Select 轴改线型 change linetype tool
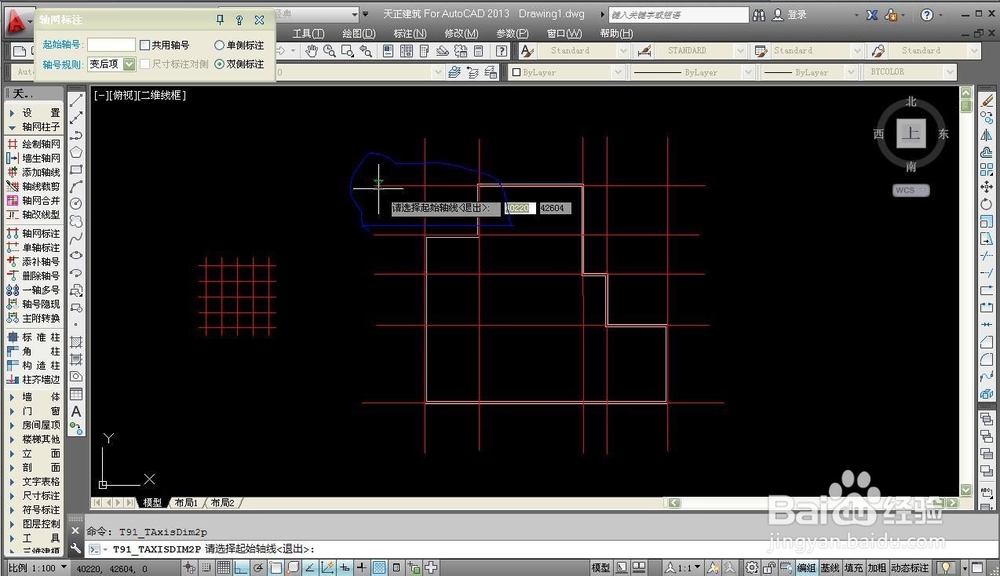 pyautogui.click(x=34, y=214)
